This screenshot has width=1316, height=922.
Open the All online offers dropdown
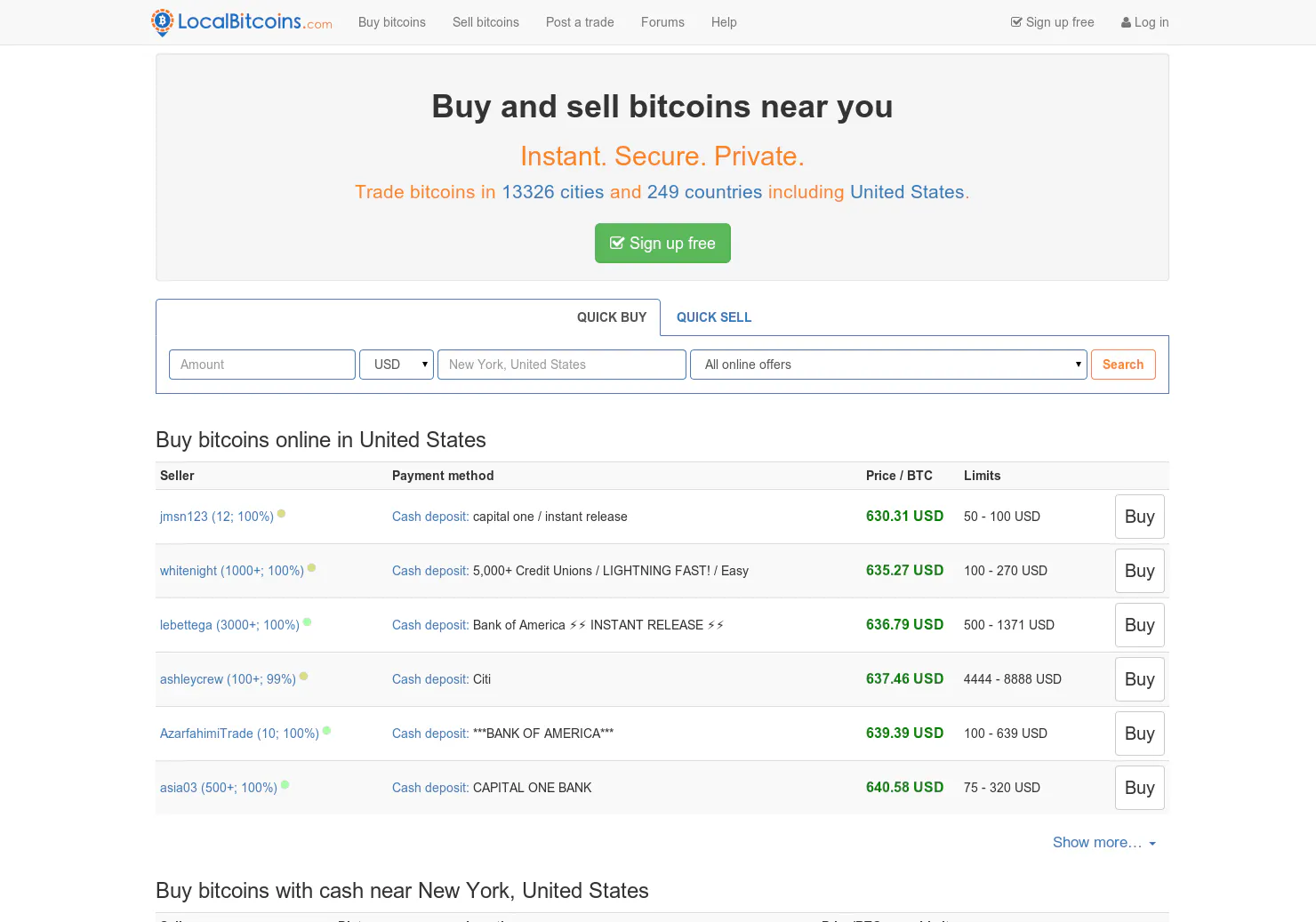[888, 365]
